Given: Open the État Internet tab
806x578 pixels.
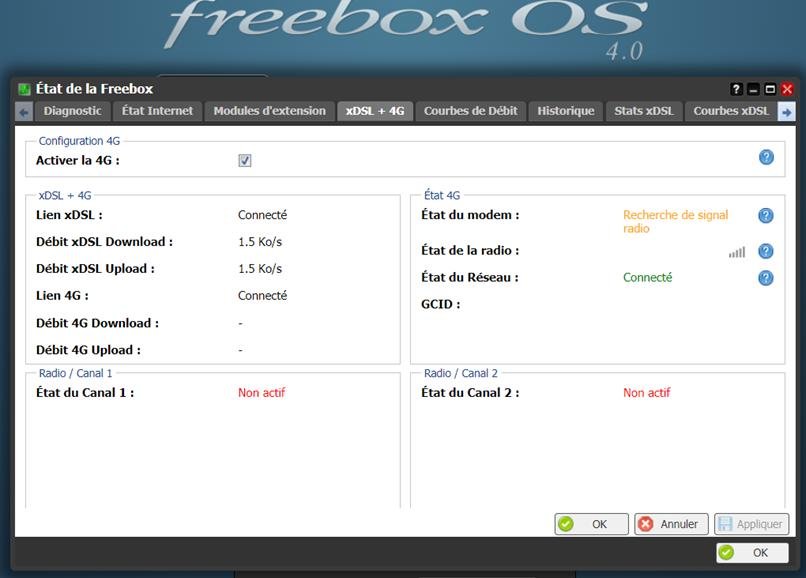Looking at the screenshot, I should (157, 111).
